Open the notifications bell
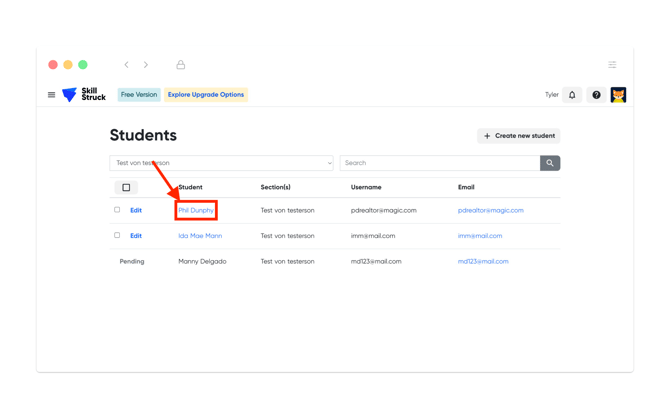Image resolution: width=670 pixels, height=418 pixels. (572, 95)
